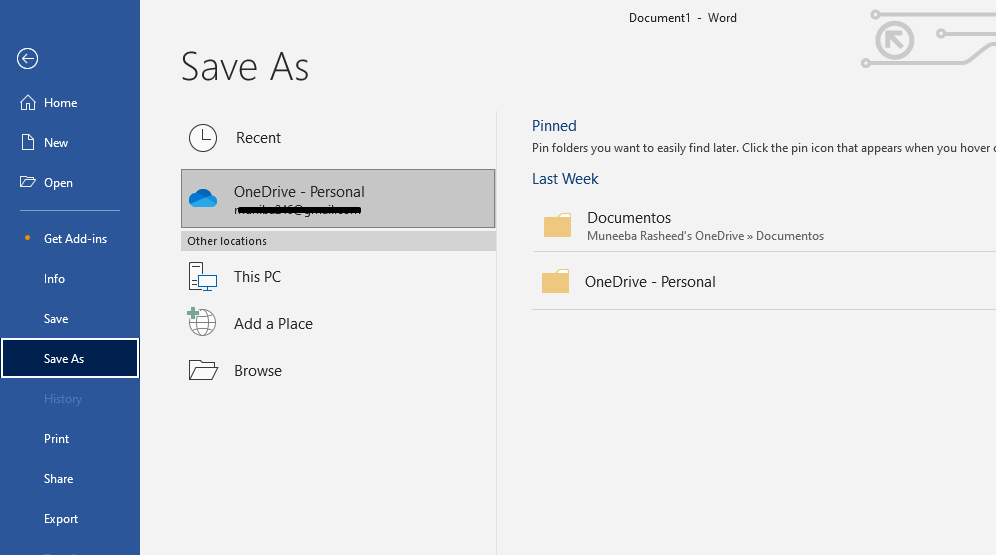The width and height of the screenshot is (996, 555).
Task: Click the back arrow icon
Action: coord(28,59)
